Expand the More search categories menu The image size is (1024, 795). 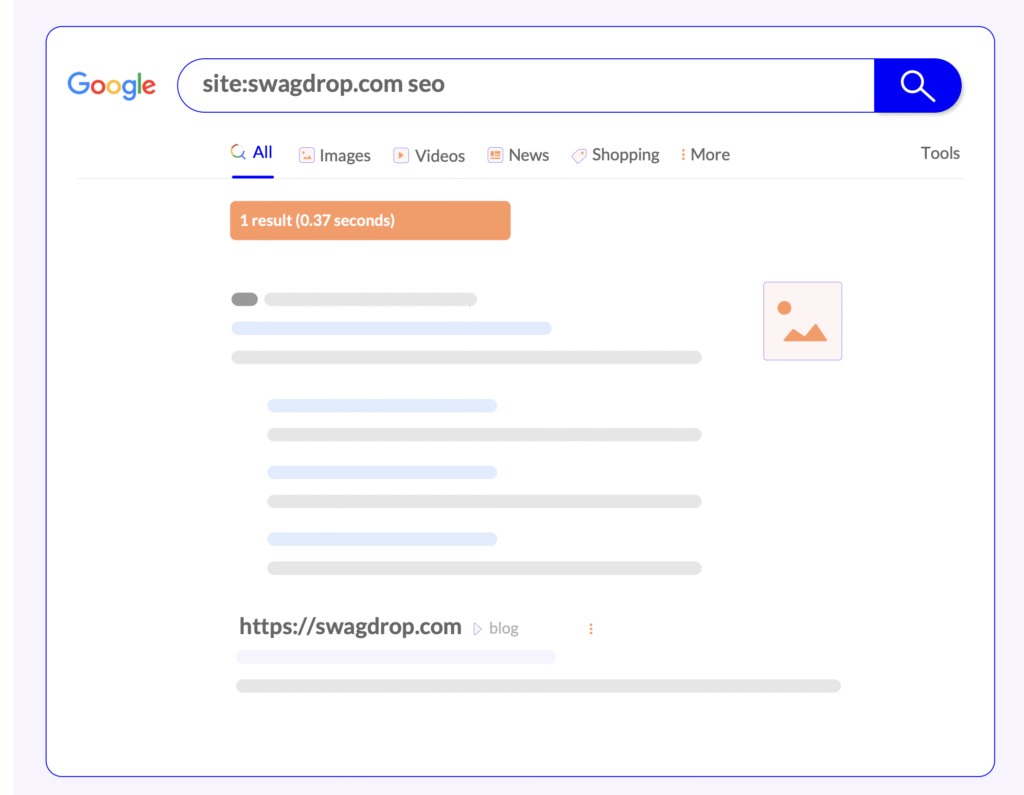[x=705, y=155]
